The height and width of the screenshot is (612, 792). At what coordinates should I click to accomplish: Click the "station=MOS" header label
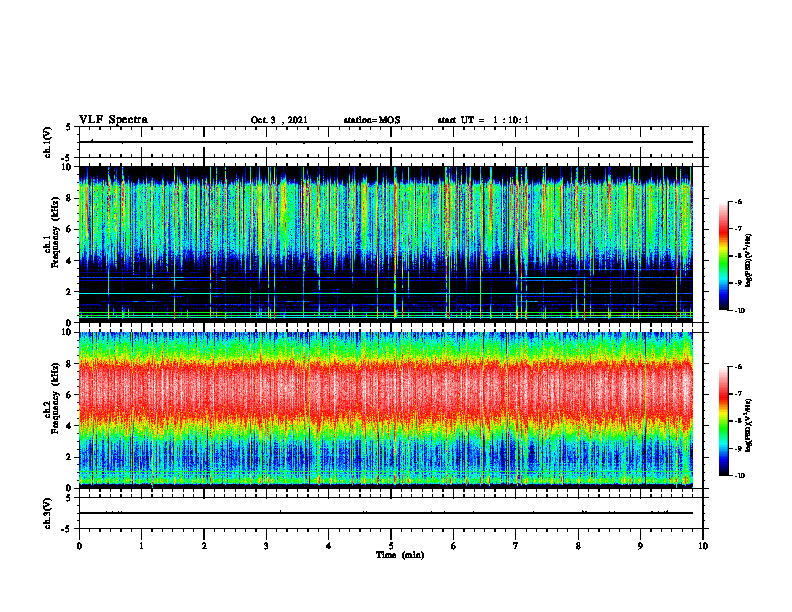point(372,120)
